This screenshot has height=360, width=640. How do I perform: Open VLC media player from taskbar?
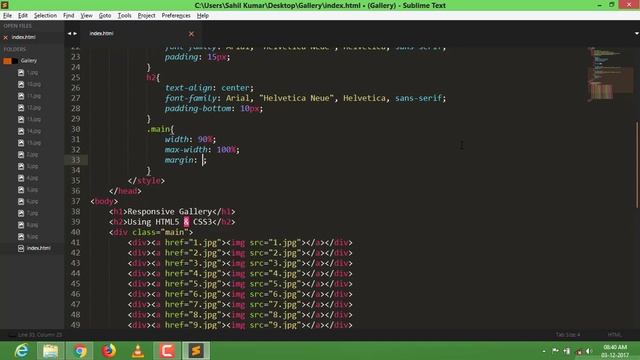[x=138, y=351]
